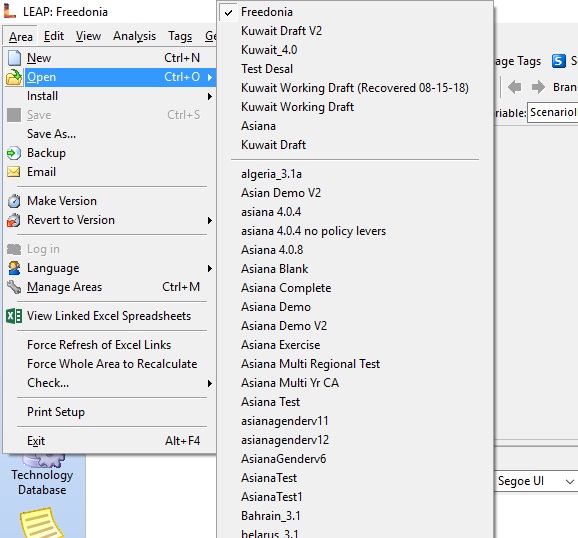Click the Language person icon
578x538 pixels.
click(14, 268)
